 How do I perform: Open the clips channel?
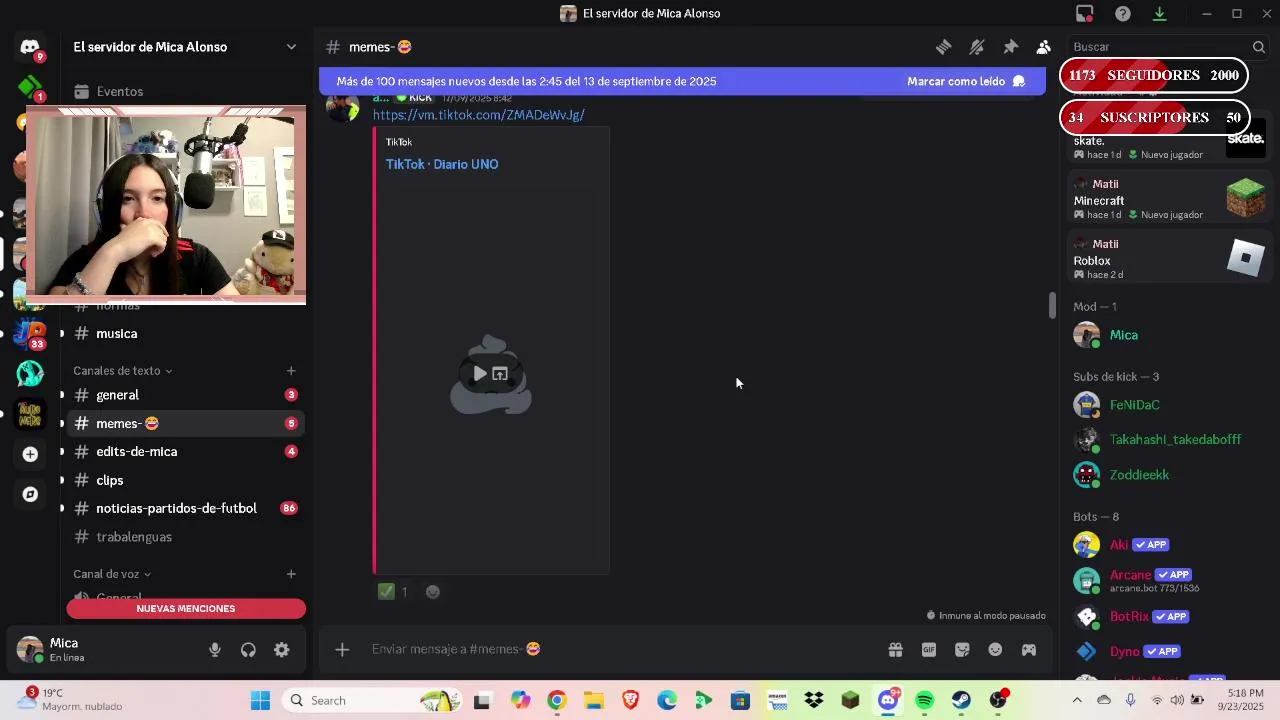pos(184,480)
